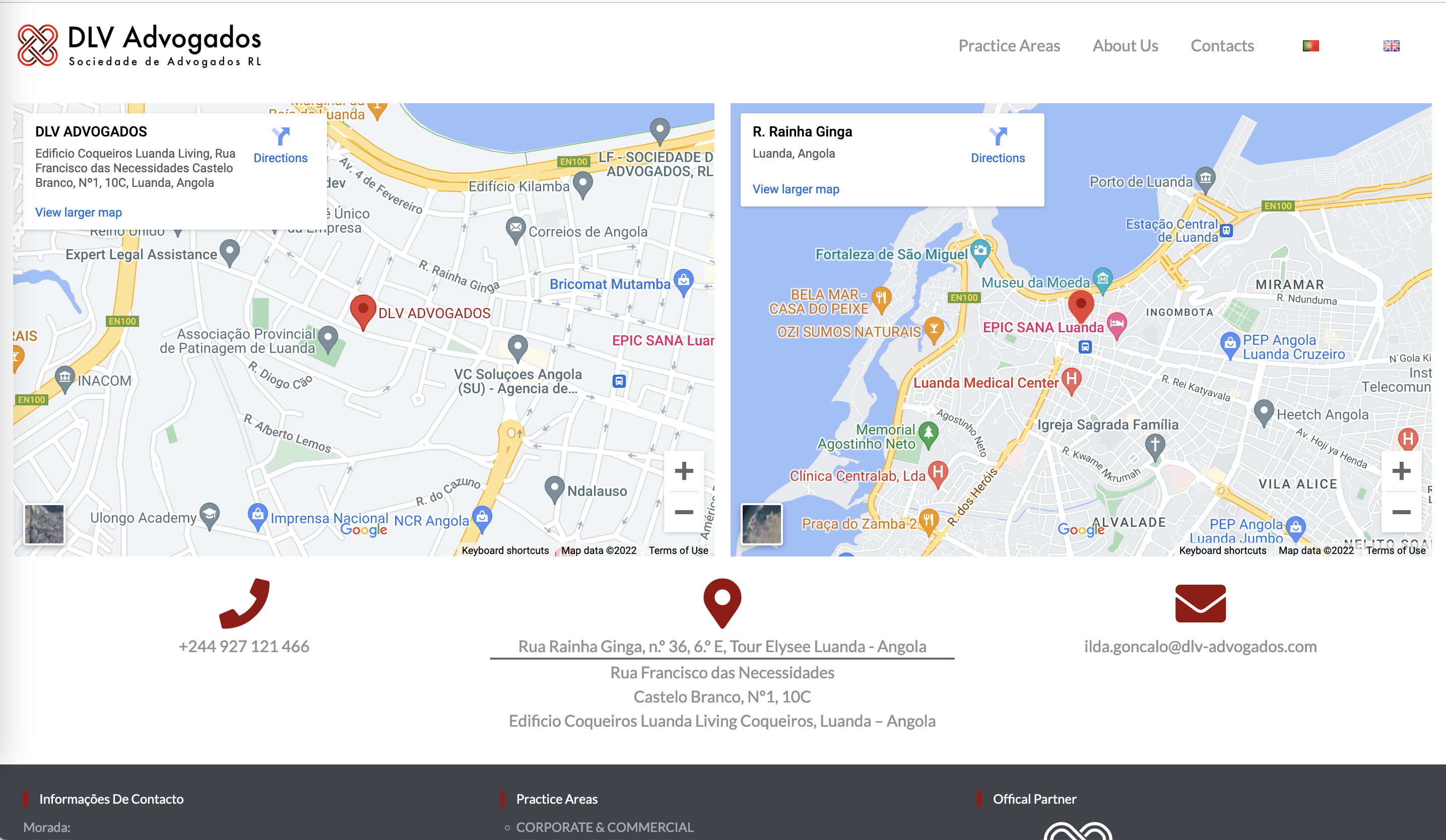Click the EPIC SANA Luanda hotel marker
This screenshot has height=840, width=1446.
(1116, 326)
